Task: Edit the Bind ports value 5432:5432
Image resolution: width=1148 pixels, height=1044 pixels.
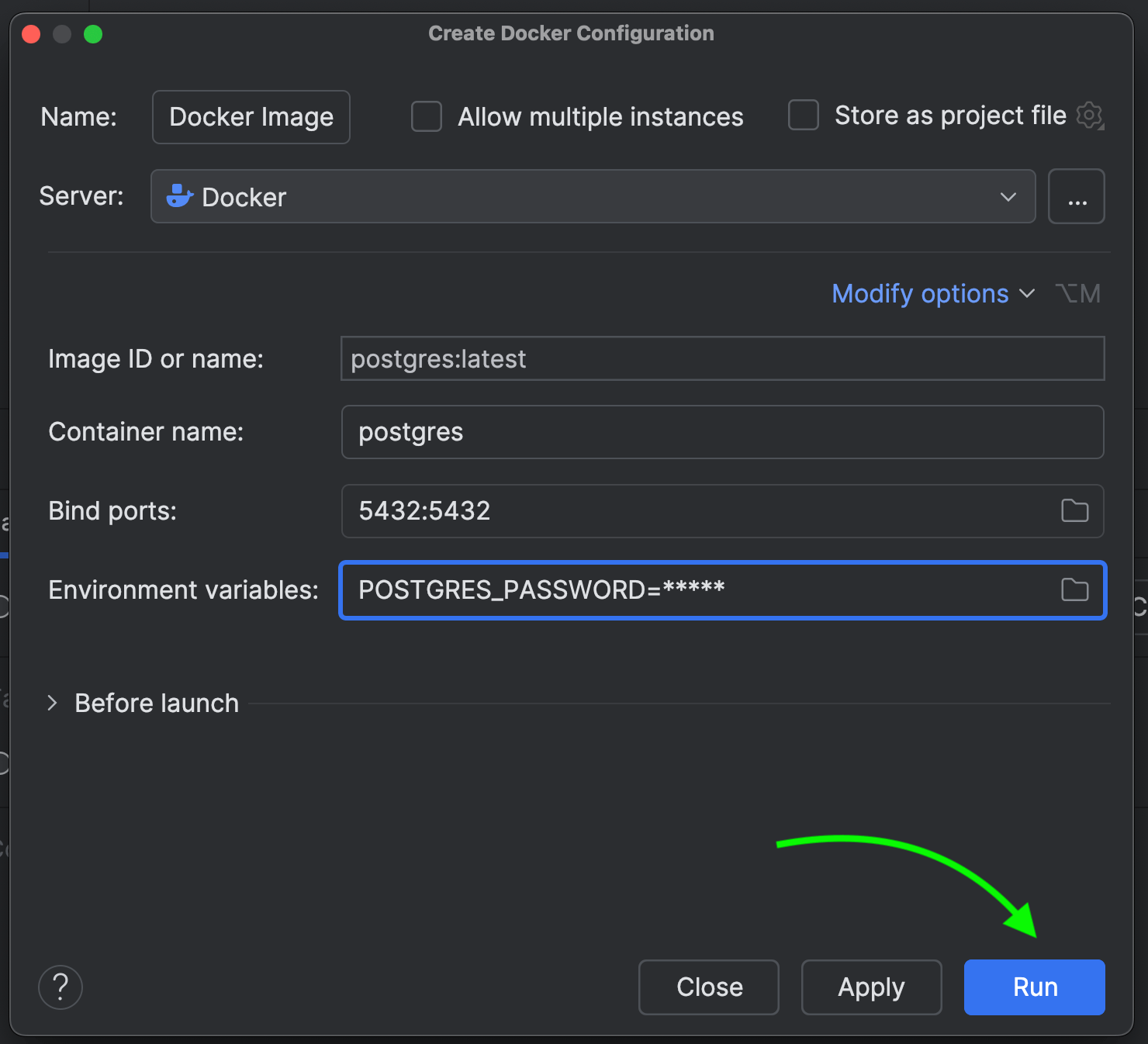Action: (x=425, y=511)
